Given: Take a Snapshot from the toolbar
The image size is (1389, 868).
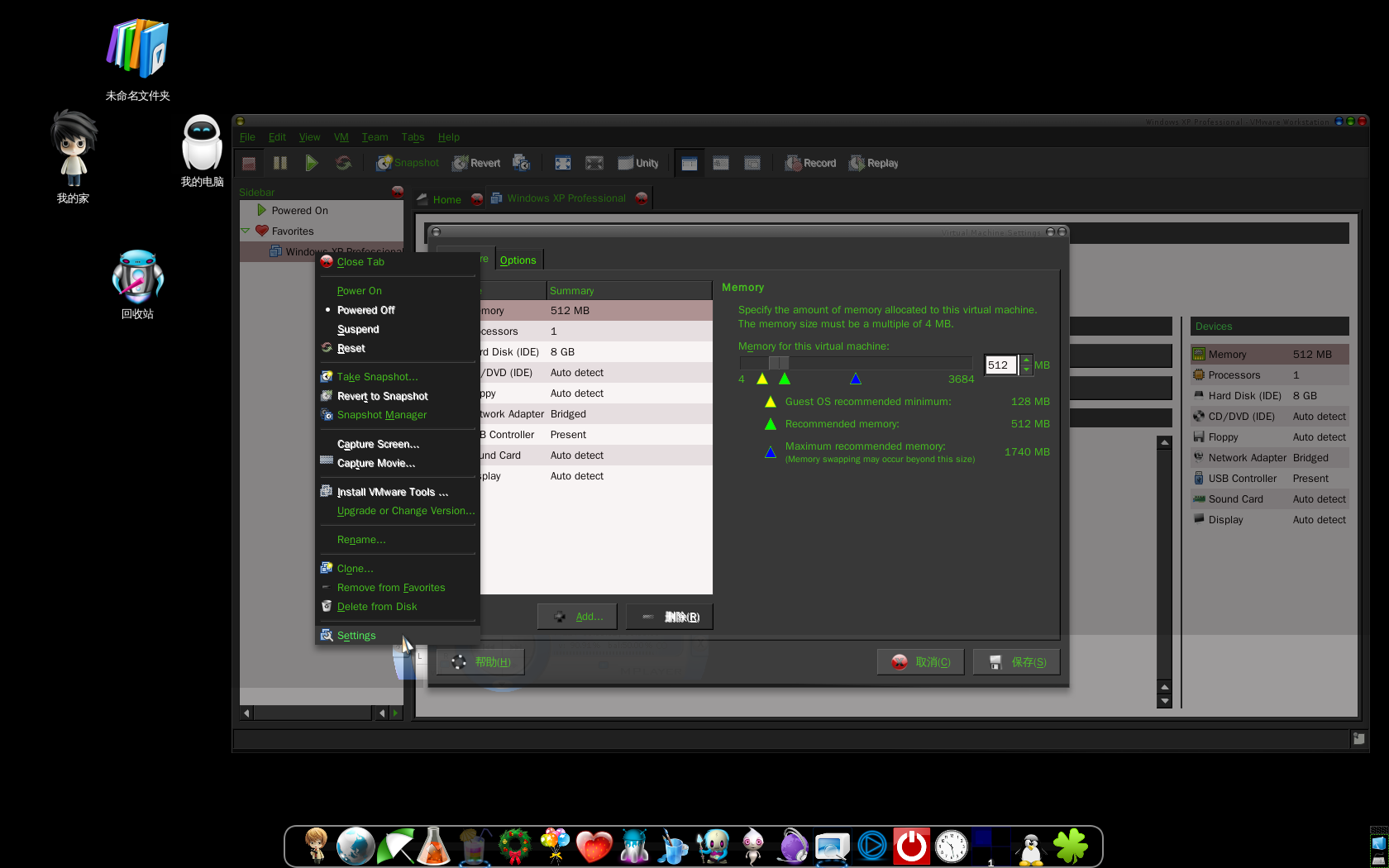Looking at the screenshot, I should (408, 163).
